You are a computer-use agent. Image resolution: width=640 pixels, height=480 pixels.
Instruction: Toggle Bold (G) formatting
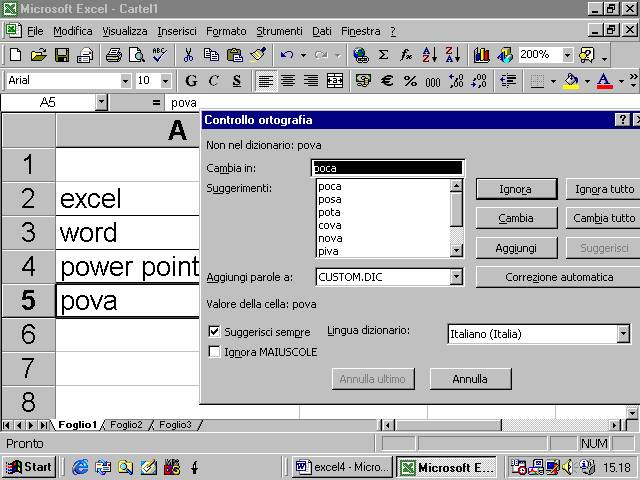(x=191, y=81)
